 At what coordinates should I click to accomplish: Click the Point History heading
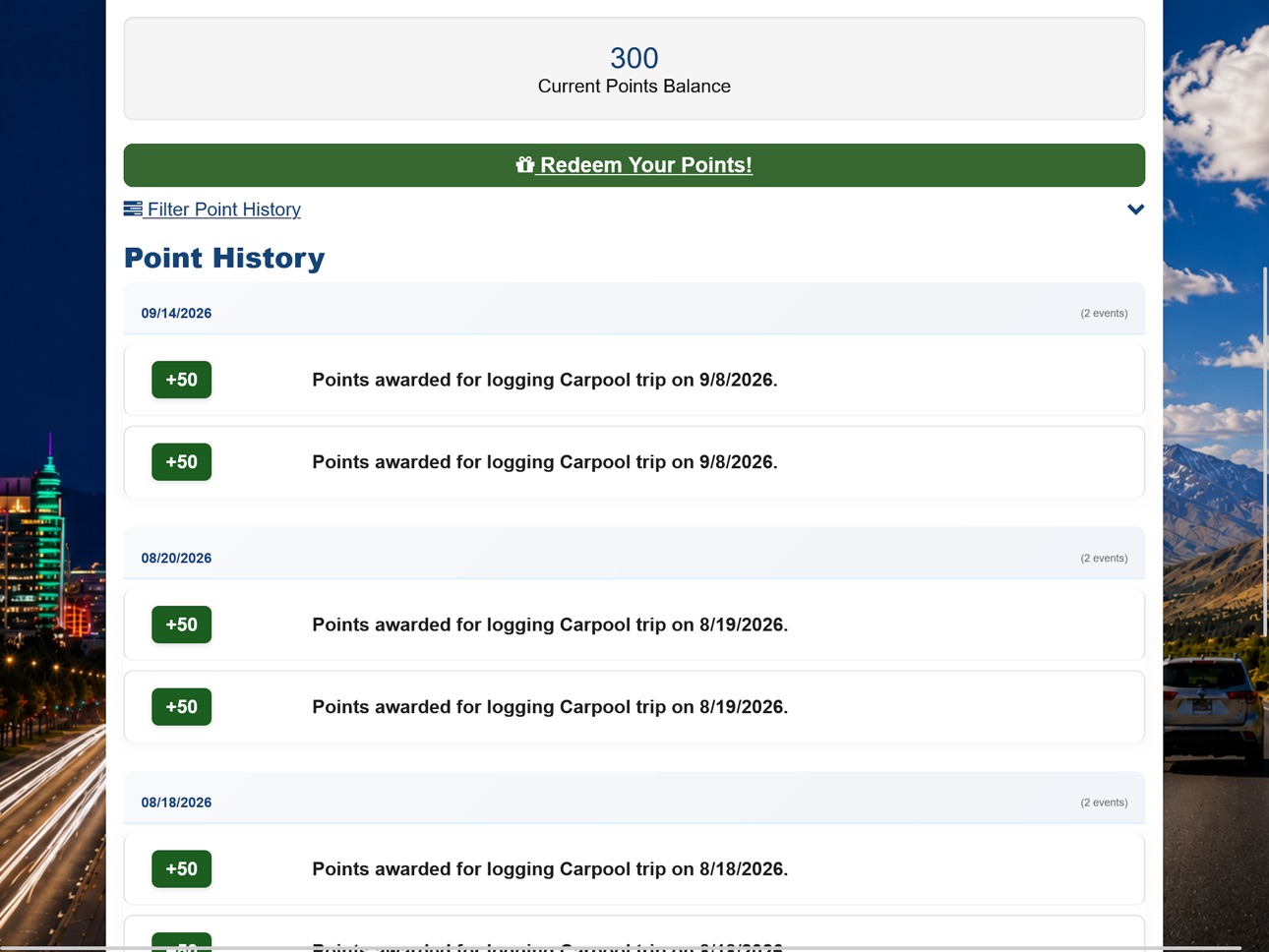click(224, 258)
